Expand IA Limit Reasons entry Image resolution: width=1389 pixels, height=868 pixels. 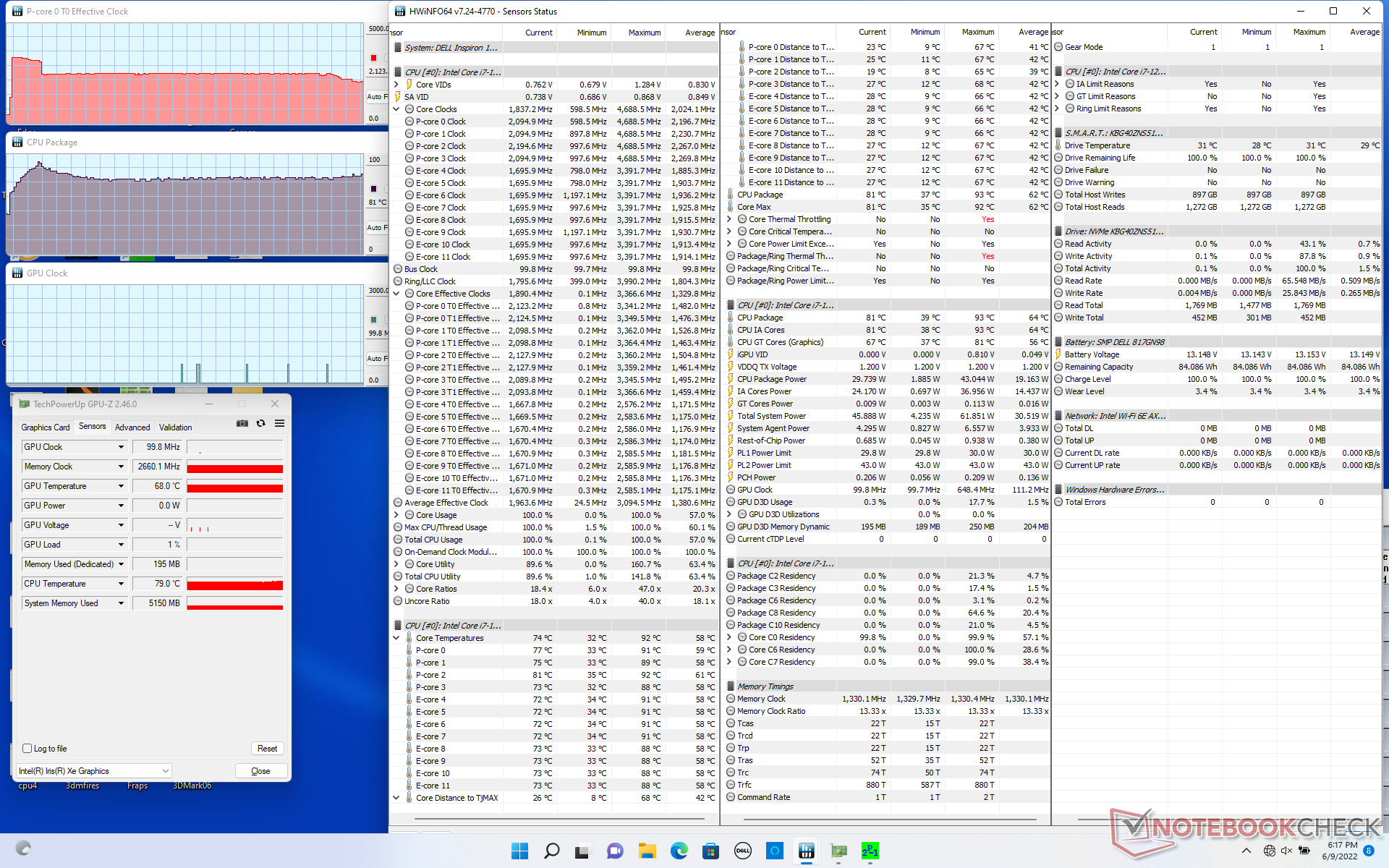tap(1058, 84)
